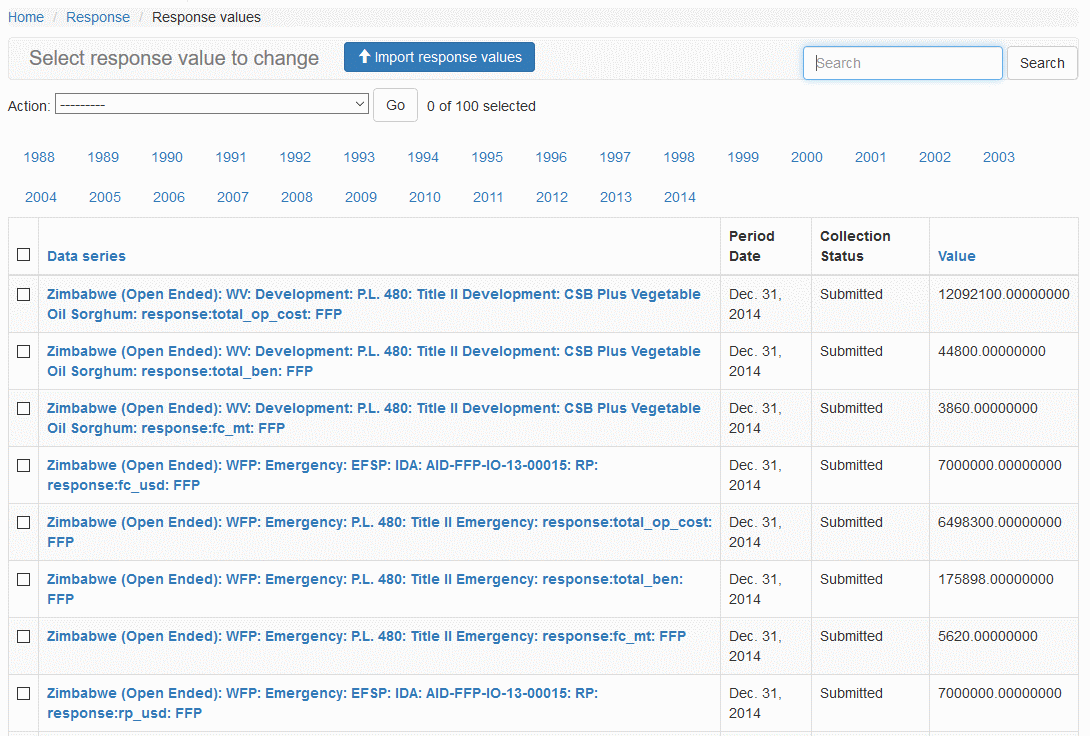Sort by Data series column header
Image resolution: width=1090 pixels, height=736 pixels.
(86, 256)
